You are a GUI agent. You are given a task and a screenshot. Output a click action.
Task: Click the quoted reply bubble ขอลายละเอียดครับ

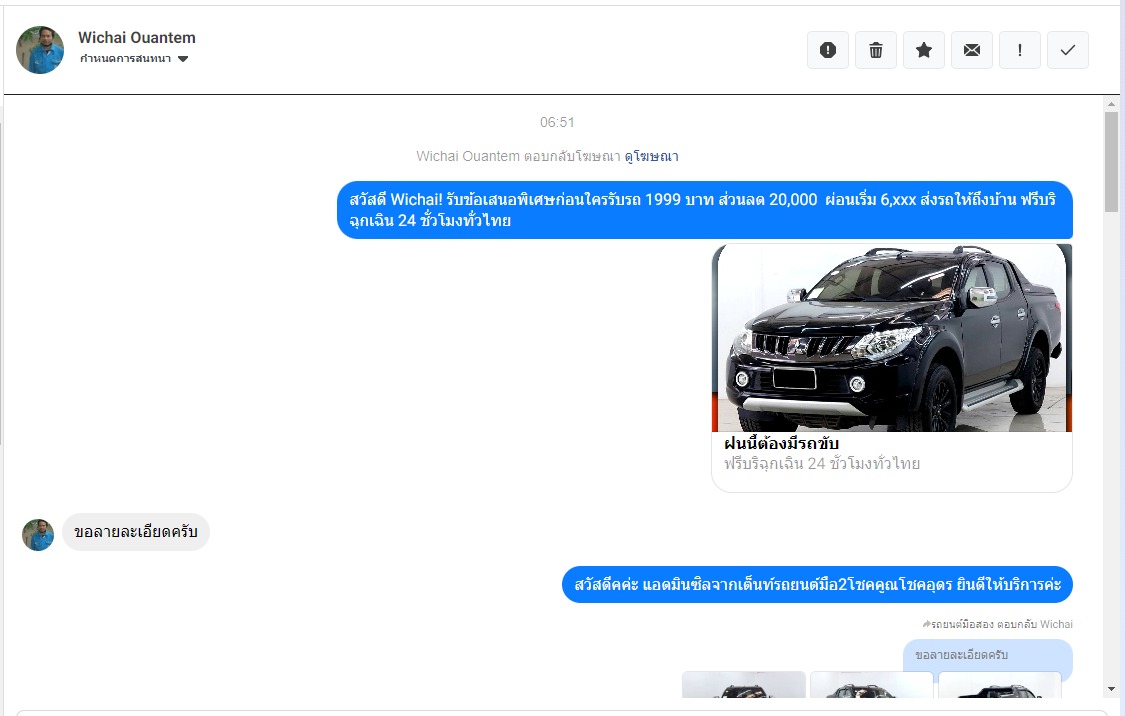[x=987, y=656]
